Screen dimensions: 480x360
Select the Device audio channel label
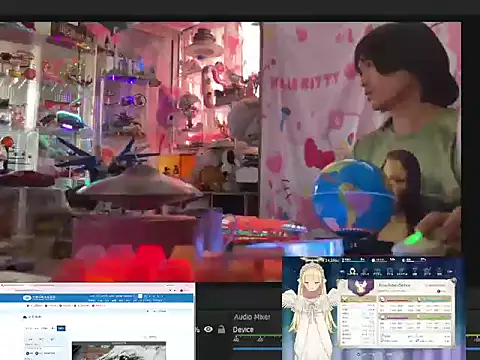tap(243, 330)
